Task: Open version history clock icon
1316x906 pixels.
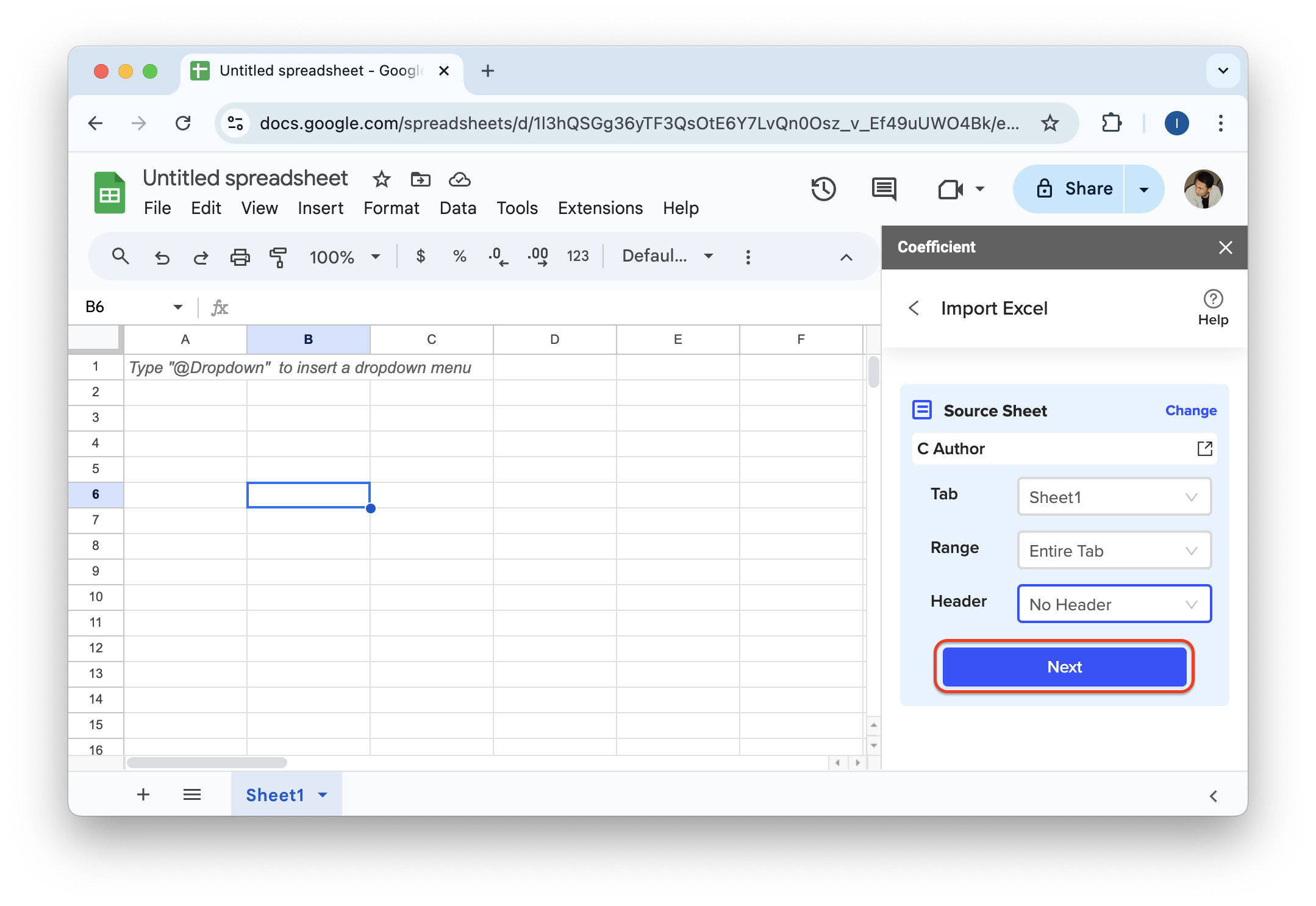Action: (x=823, y=189)
